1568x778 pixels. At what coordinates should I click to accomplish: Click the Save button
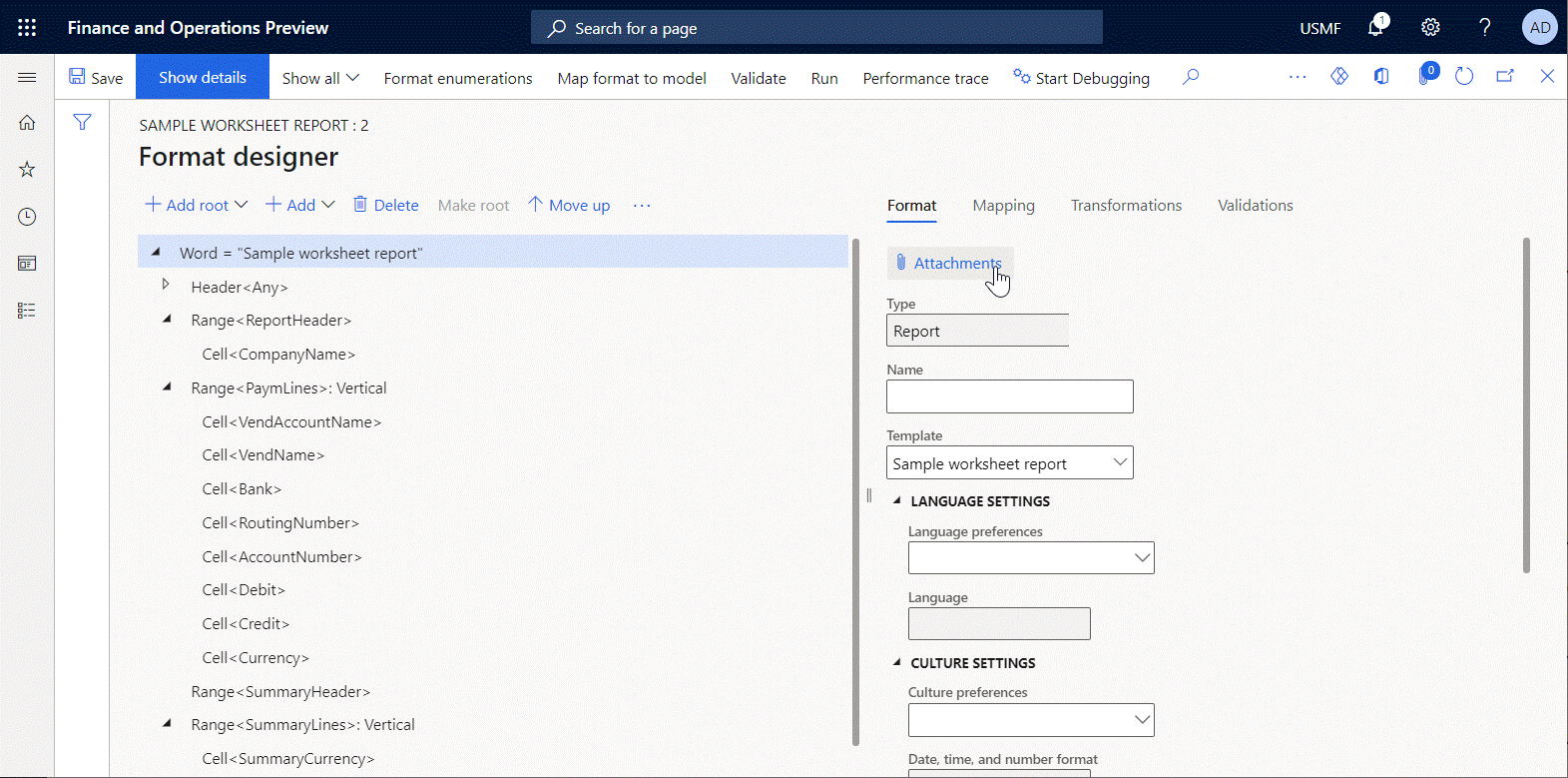coord(96,78)
